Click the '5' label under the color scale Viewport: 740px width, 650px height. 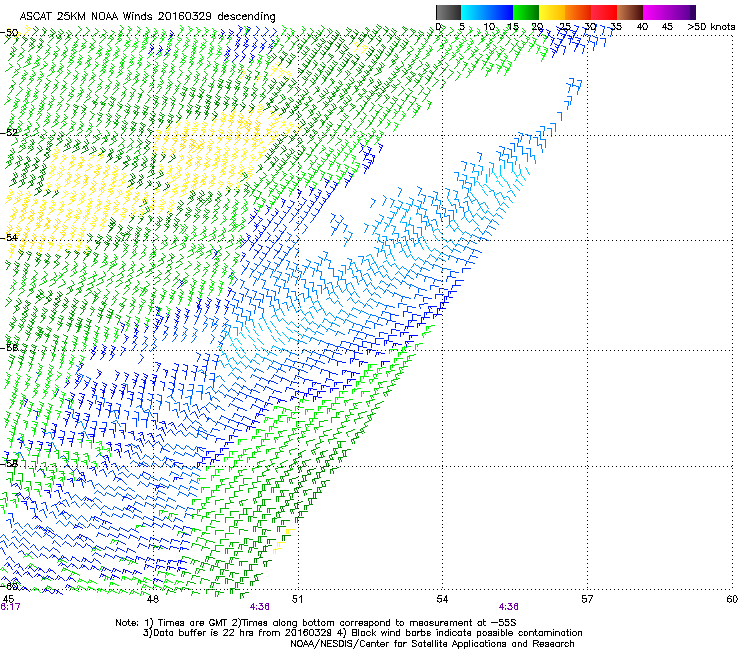pos(462,26)
